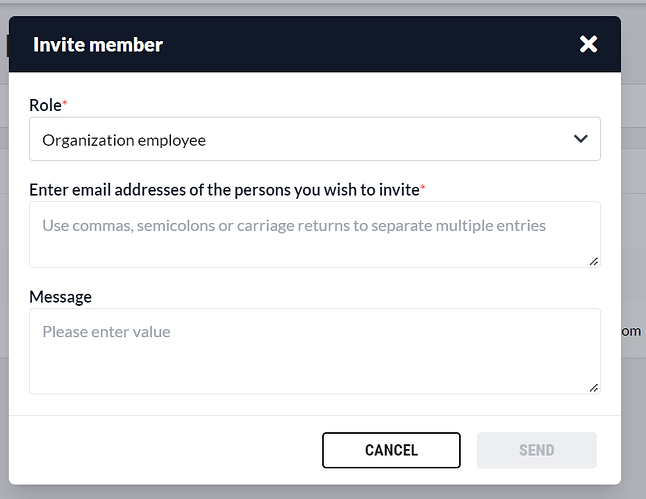Click the 'Enter email addresses' label
Screen dimensions: 646x499
click(x=224, y=189)
